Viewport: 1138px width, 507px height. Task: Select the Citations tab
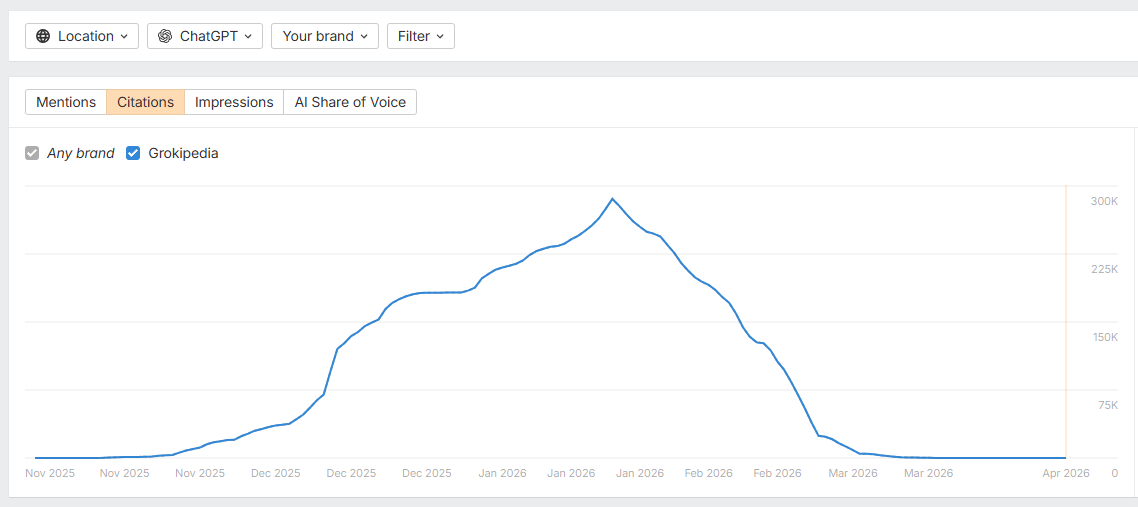(x=146, y=102)
